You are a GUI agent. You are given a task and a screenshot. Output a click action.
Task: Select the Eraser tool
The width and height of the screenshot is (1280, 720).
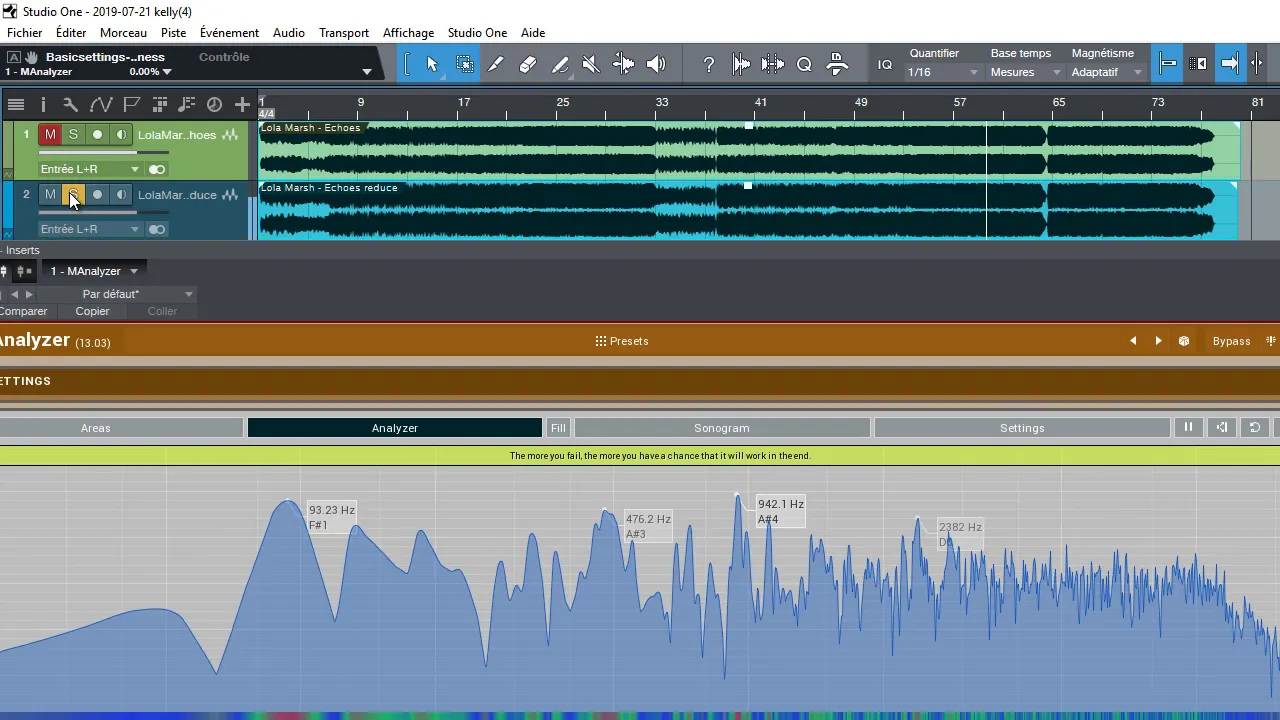pos(528,64)
